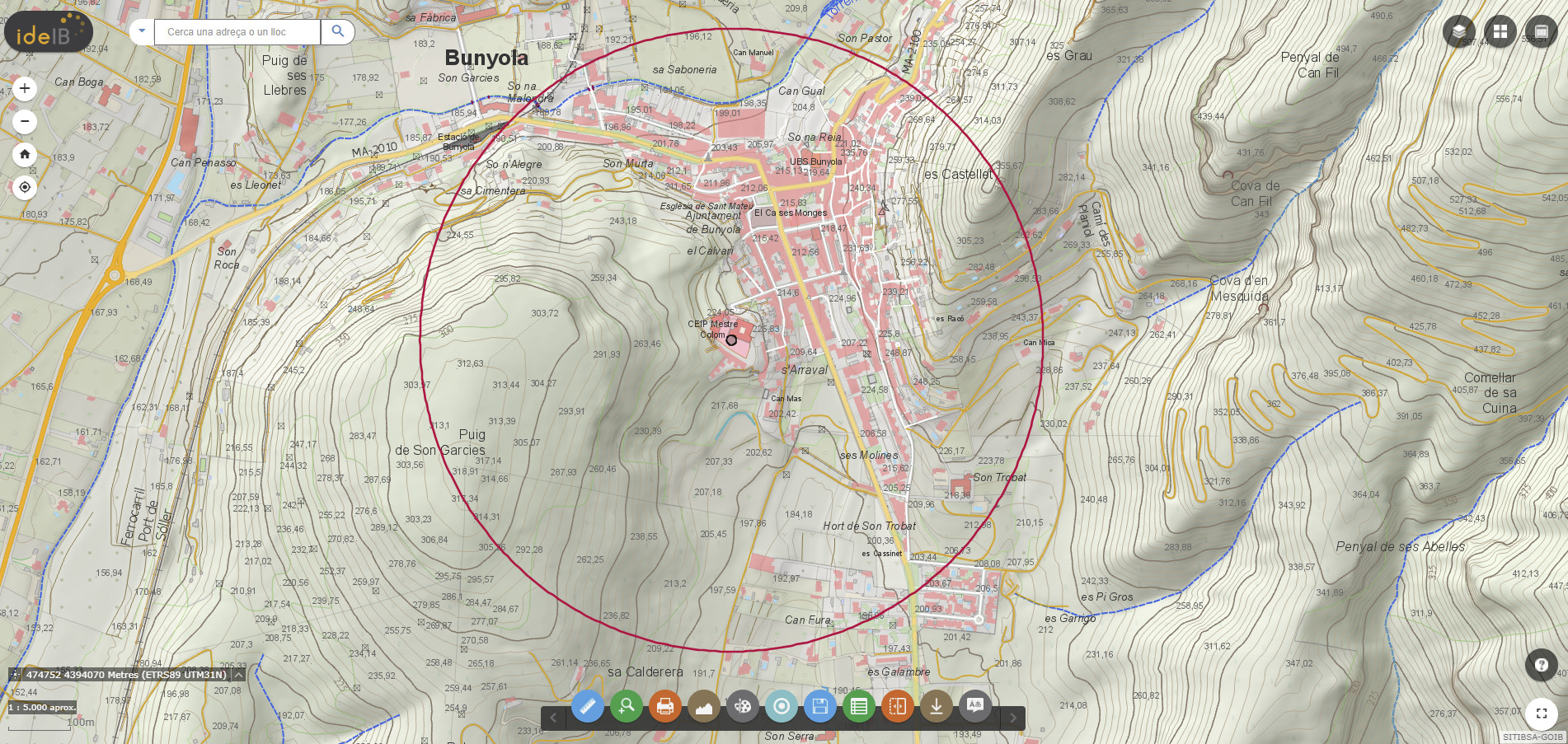This screenshot has width=1568, height=744.
Task: Click the 'Hort de Son Trobat' label
Action: point(870,526)
